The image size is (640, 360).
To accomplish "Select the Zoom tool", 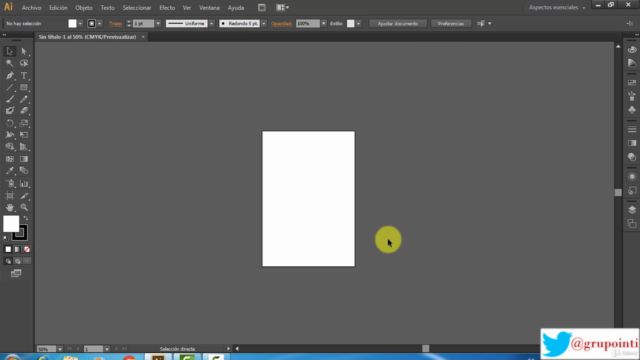I will [24, 207].
